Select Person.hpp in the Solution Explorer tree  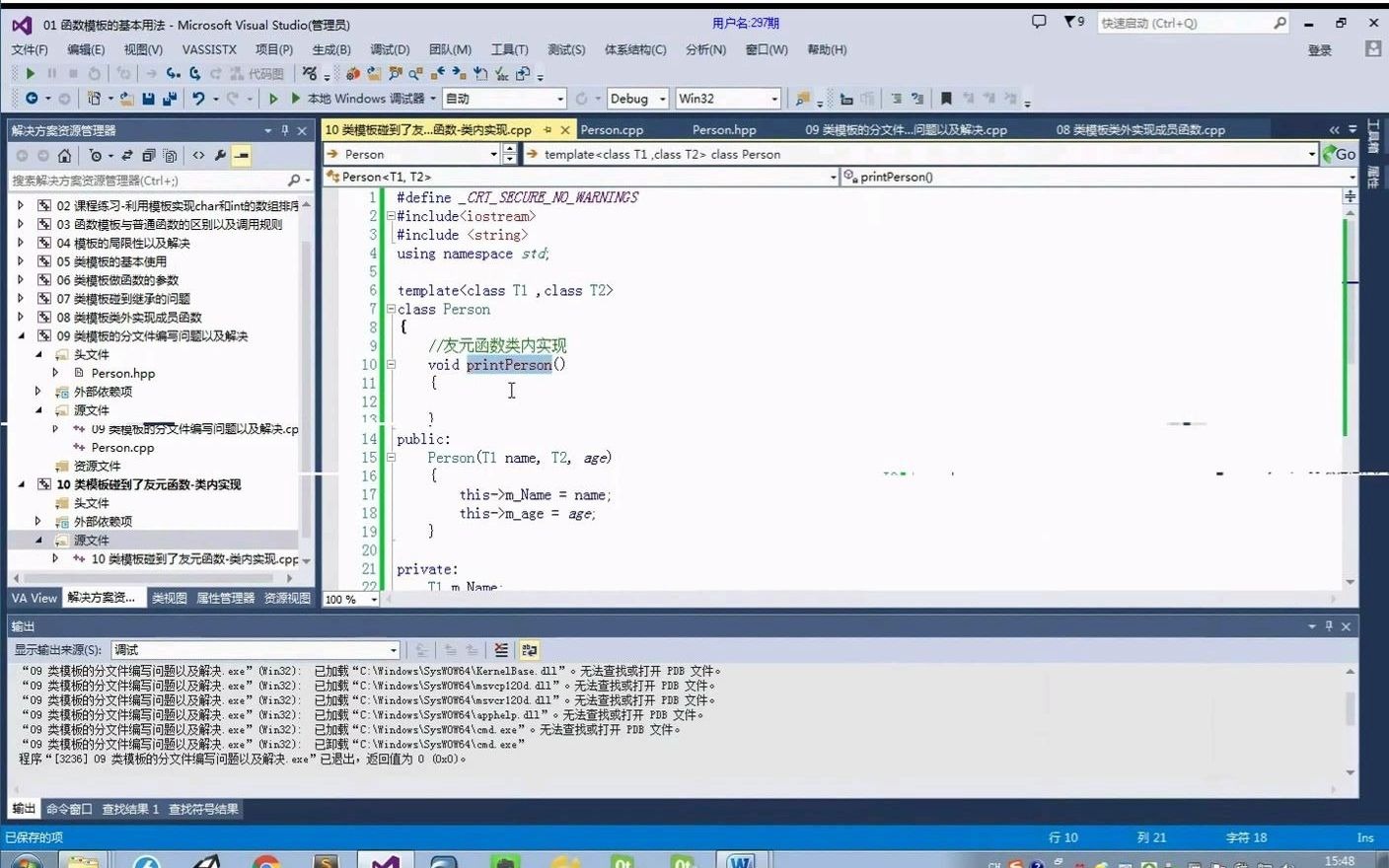coord(123,374)
